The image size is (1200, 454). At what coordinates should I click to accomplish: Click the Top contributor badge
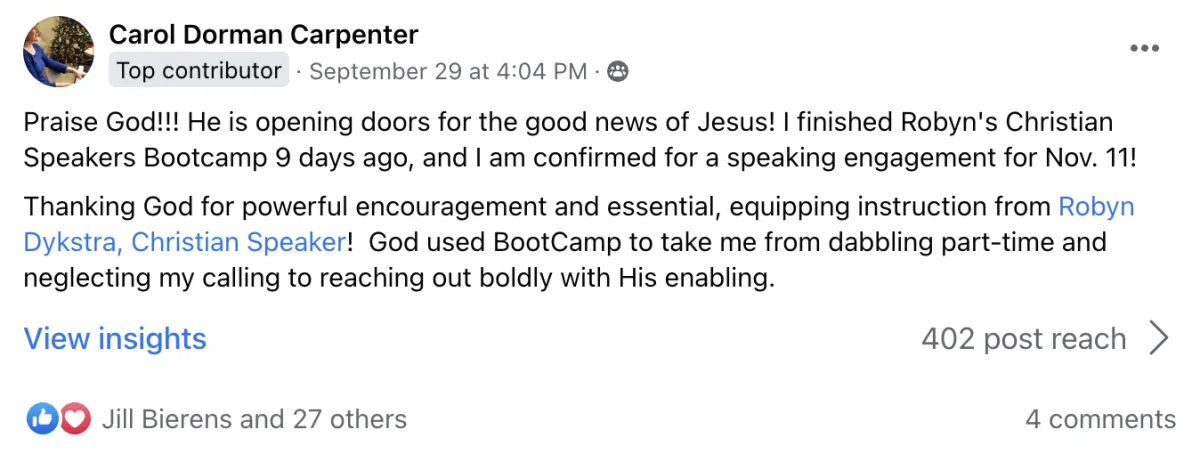[198, 71]
